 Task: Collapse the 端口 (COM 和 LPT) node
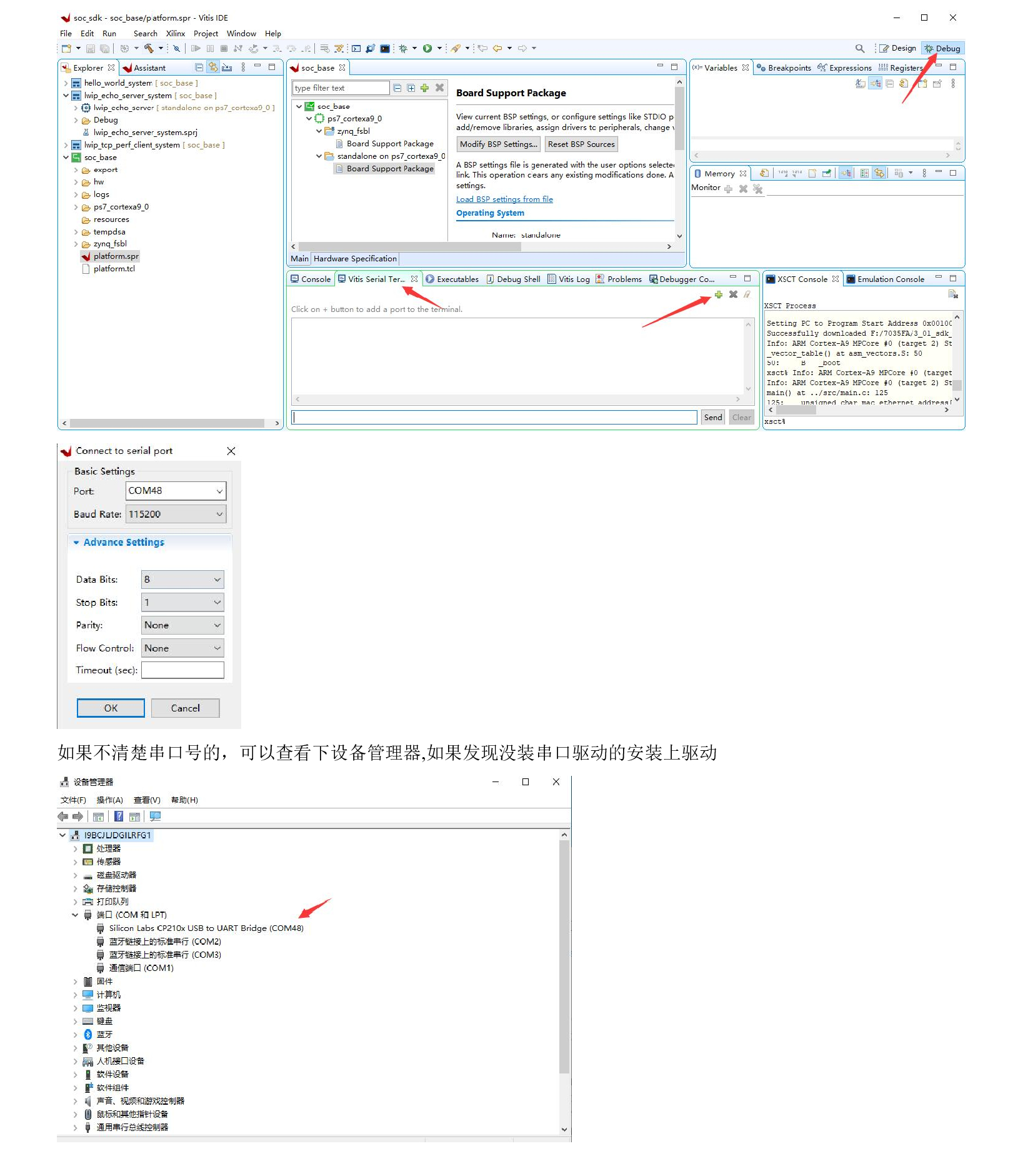(75, 915)
